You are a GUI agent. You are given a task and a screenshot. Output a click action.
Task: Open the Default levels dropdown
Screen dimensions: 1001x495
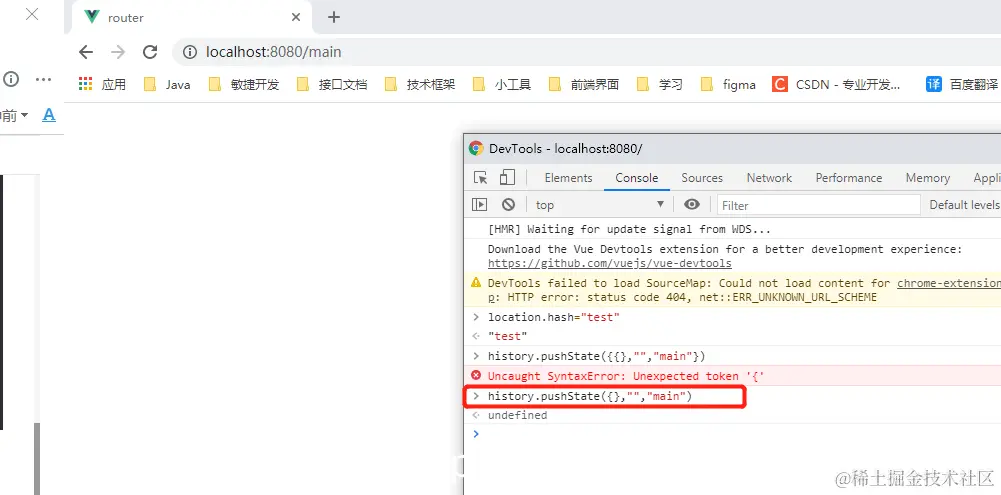pyautogui.click(x=964, y=205)
